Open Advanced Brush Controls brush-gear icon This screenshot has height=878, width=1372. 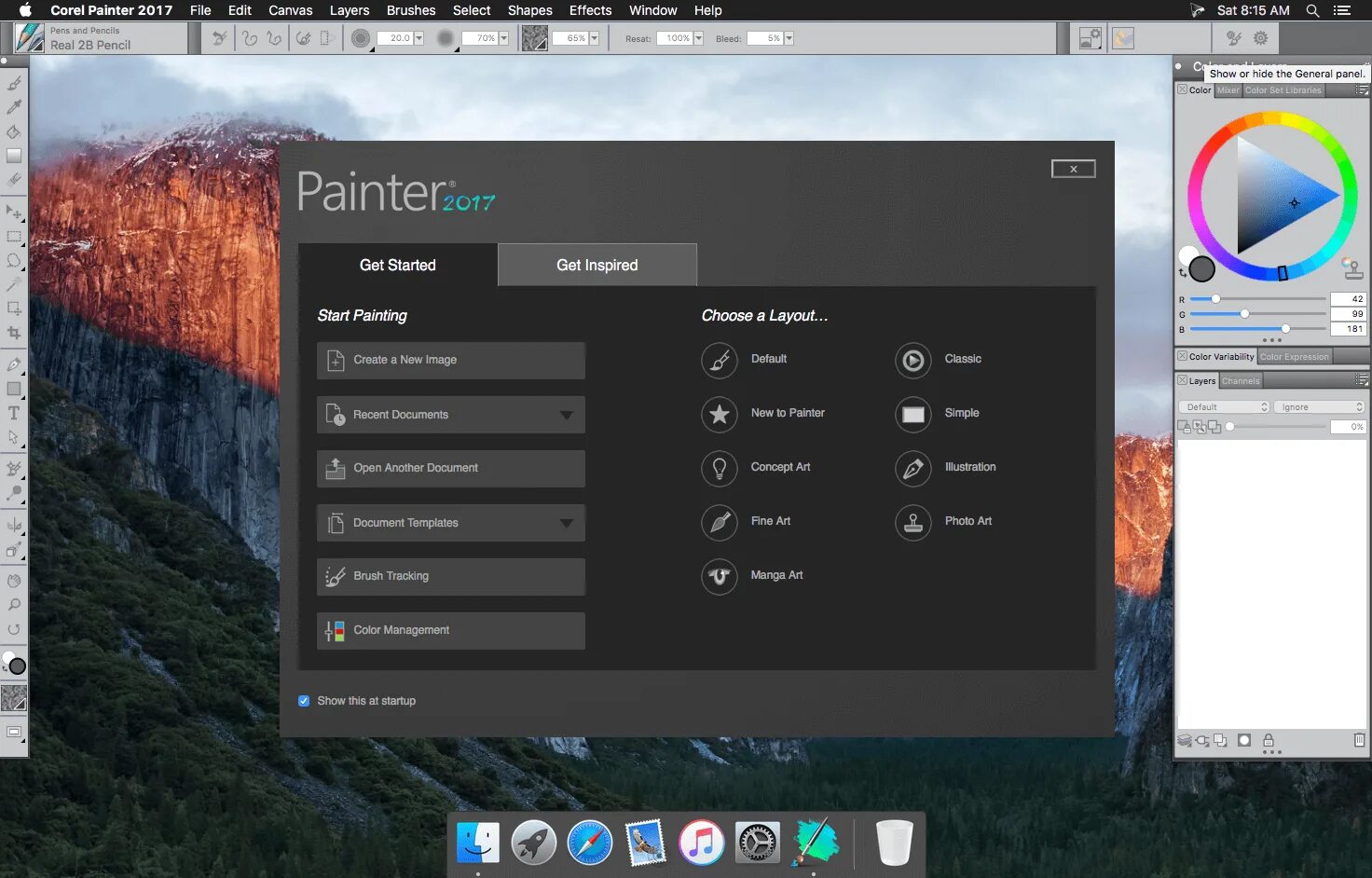pos(1234,38)
